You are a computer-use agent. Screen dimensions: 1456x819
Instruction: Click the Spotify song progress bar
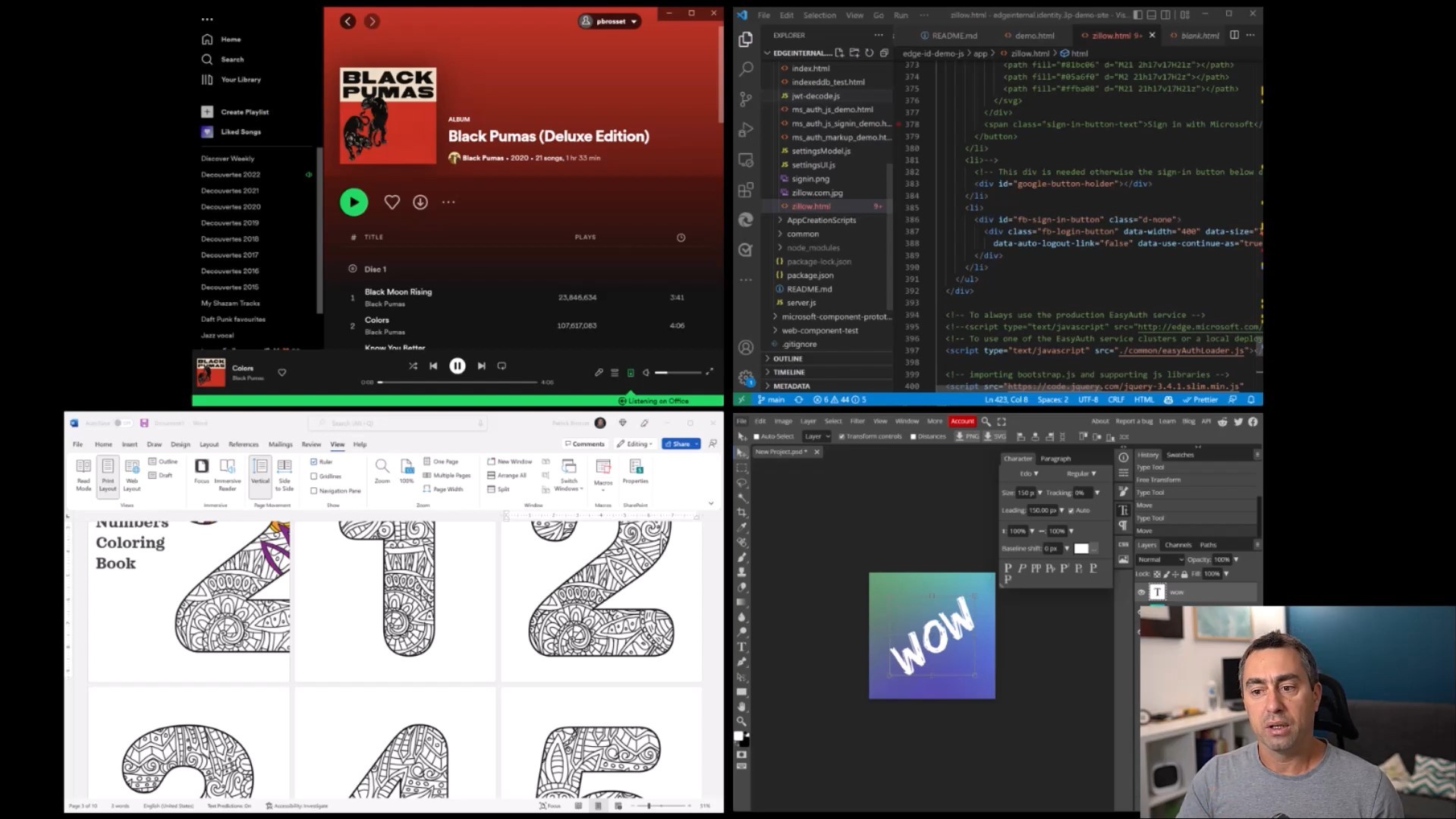pyautogui.click(x=458, y=383)
